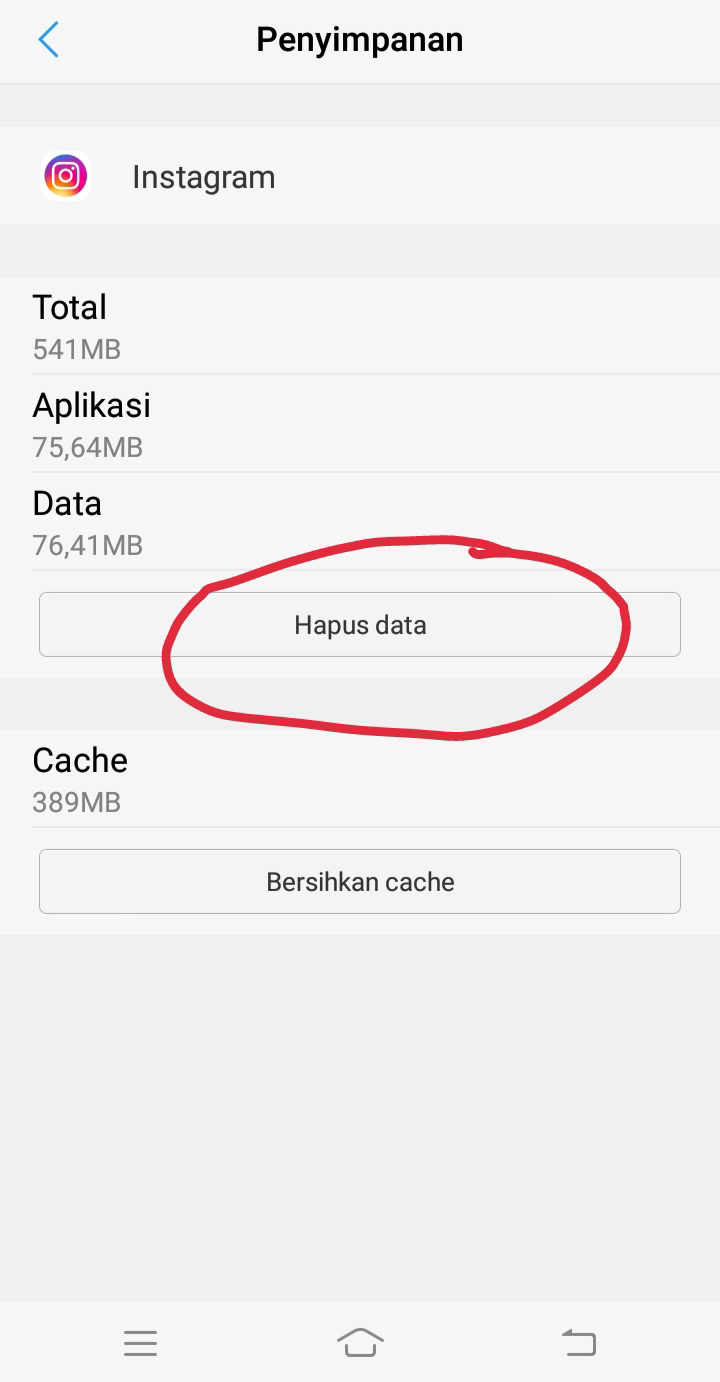Click the 75,64MB application size value

[88, 447]
